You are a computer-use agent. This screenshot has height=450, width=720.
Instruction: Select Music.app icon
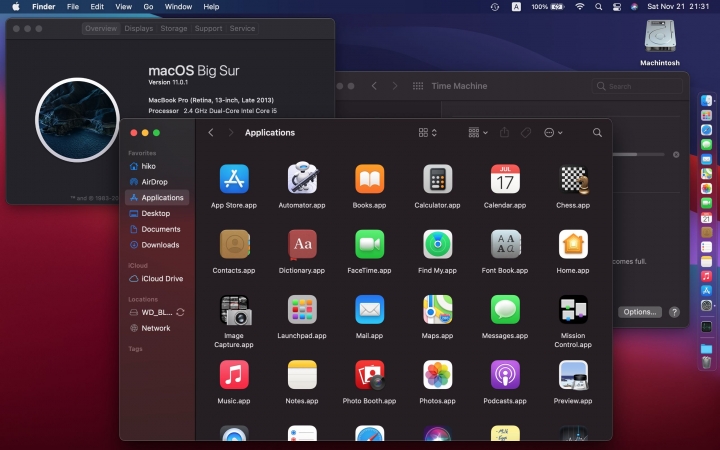tap(234, 375)
